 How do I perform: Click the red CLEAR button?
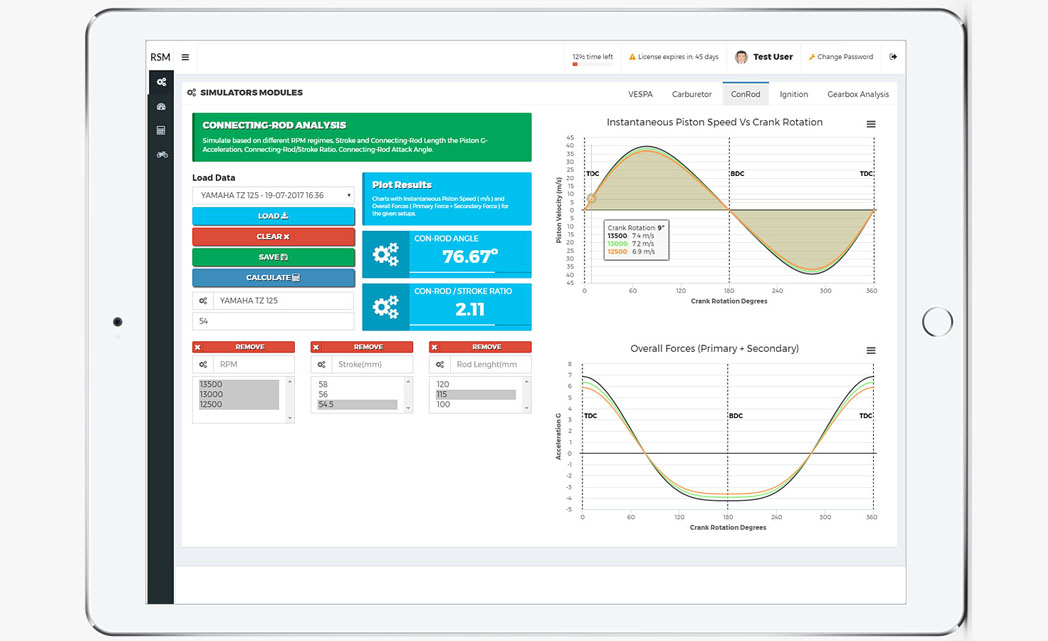(x=273, y=237)
